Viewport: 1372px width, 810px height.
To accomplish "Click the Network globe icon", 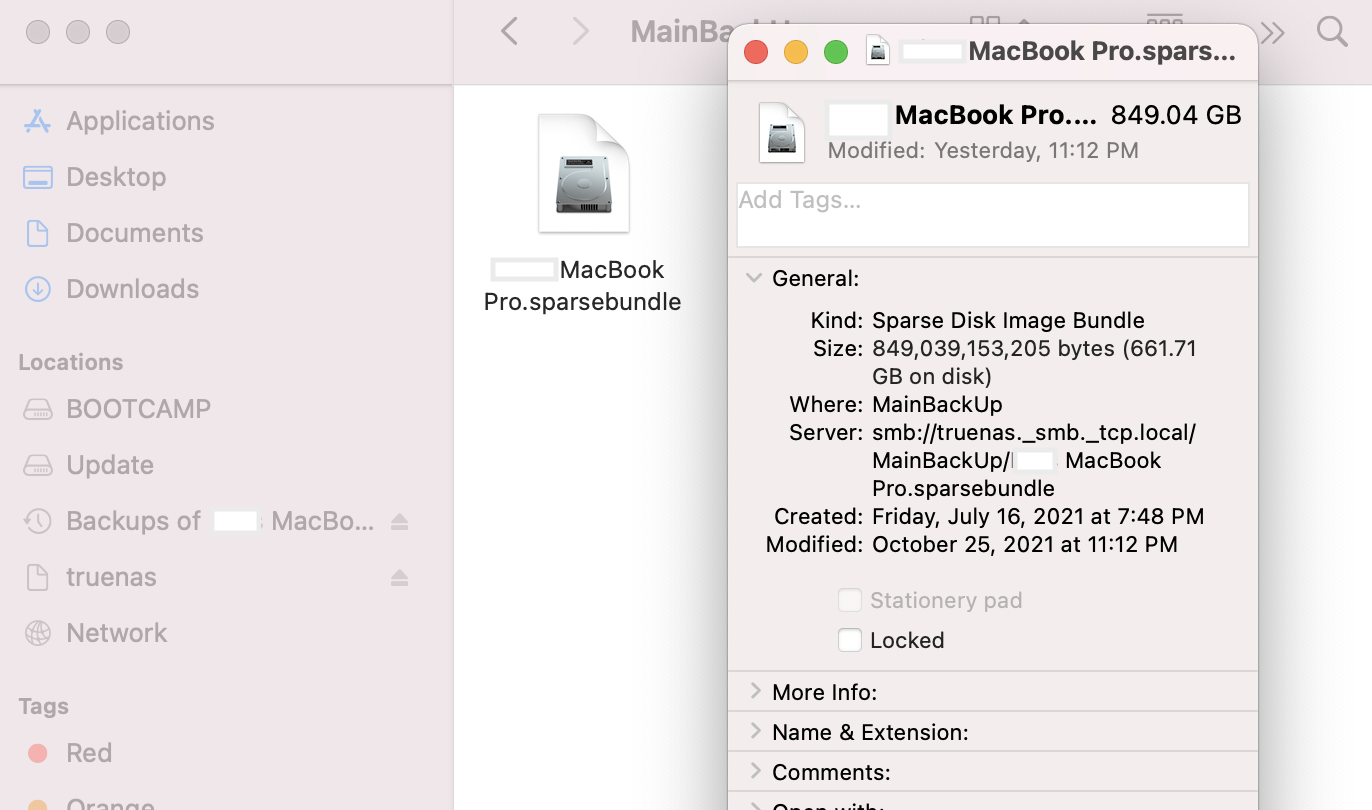I will 37,633.
